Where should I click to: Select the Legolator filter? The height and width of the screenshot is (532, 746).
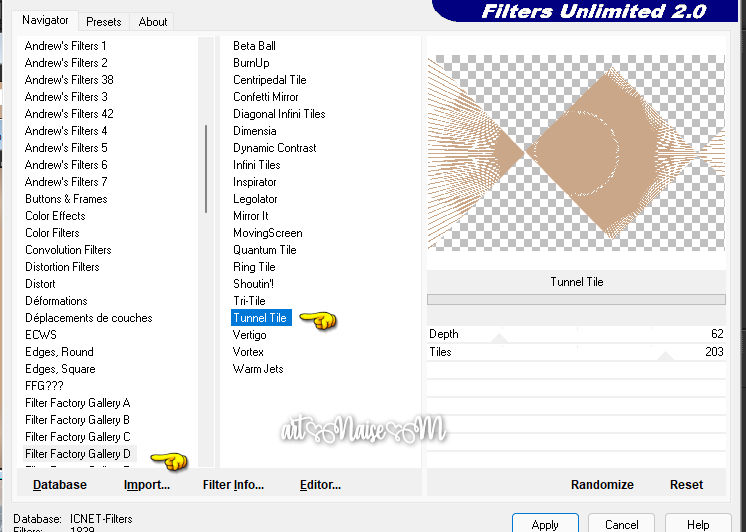click(x=255, y=199)
